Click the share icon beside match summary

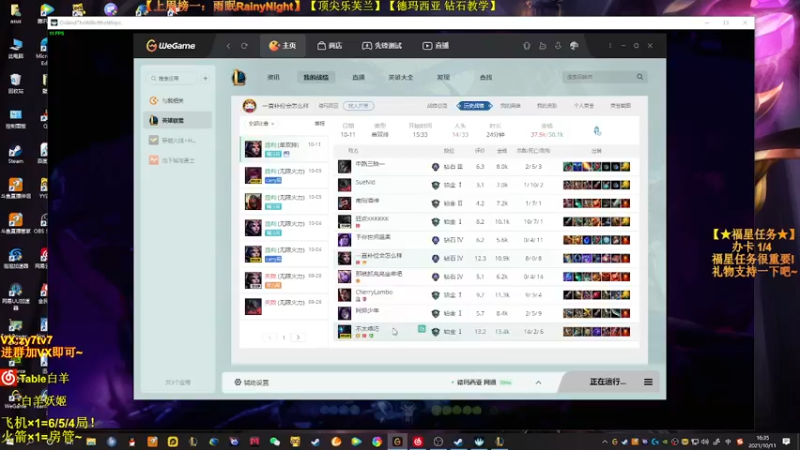[597, 131]
